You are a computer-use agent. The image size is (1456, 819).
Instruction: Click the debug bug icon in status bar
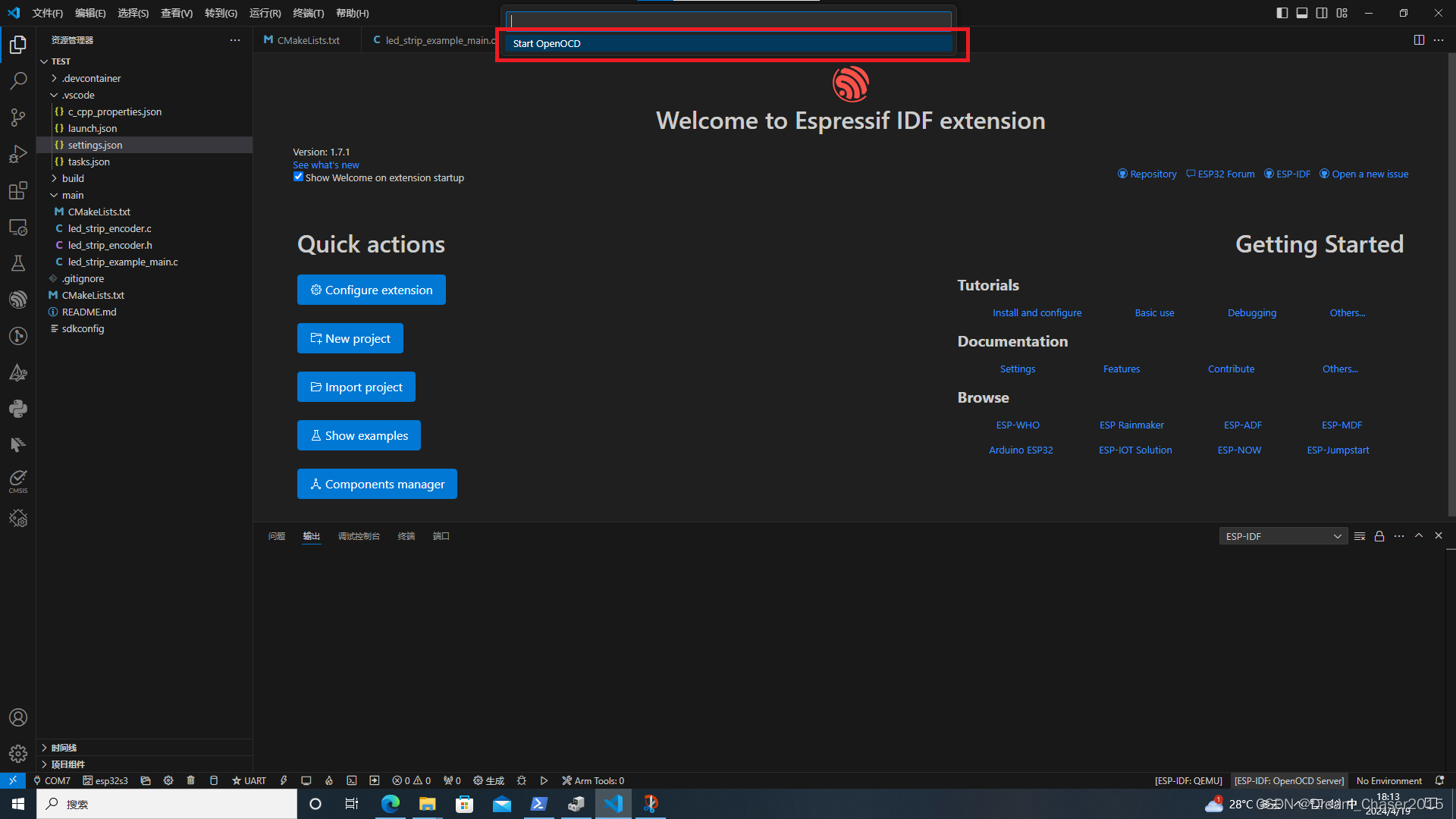pos(522,780)
